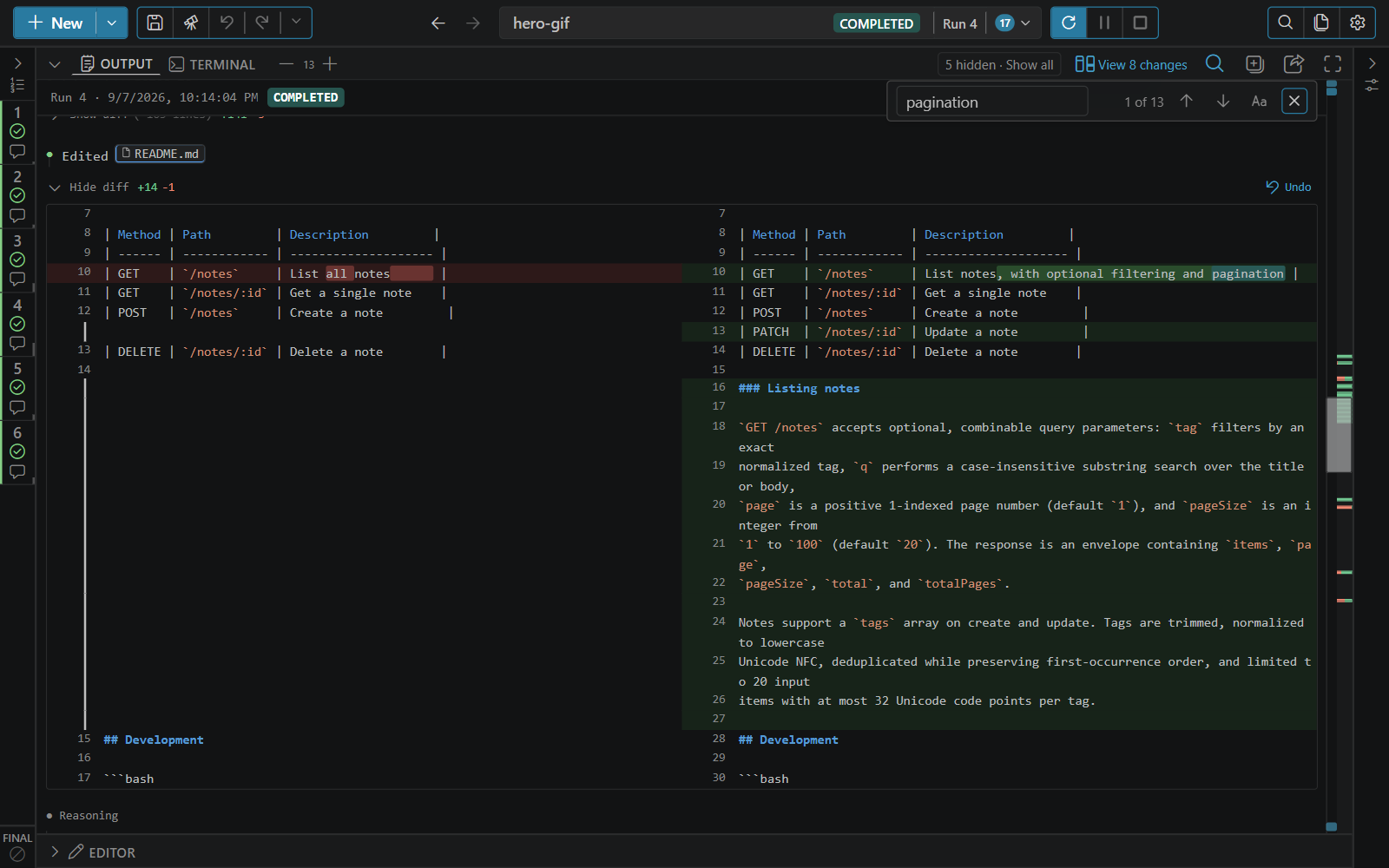Open the dropdown arrow beside New

112,23
